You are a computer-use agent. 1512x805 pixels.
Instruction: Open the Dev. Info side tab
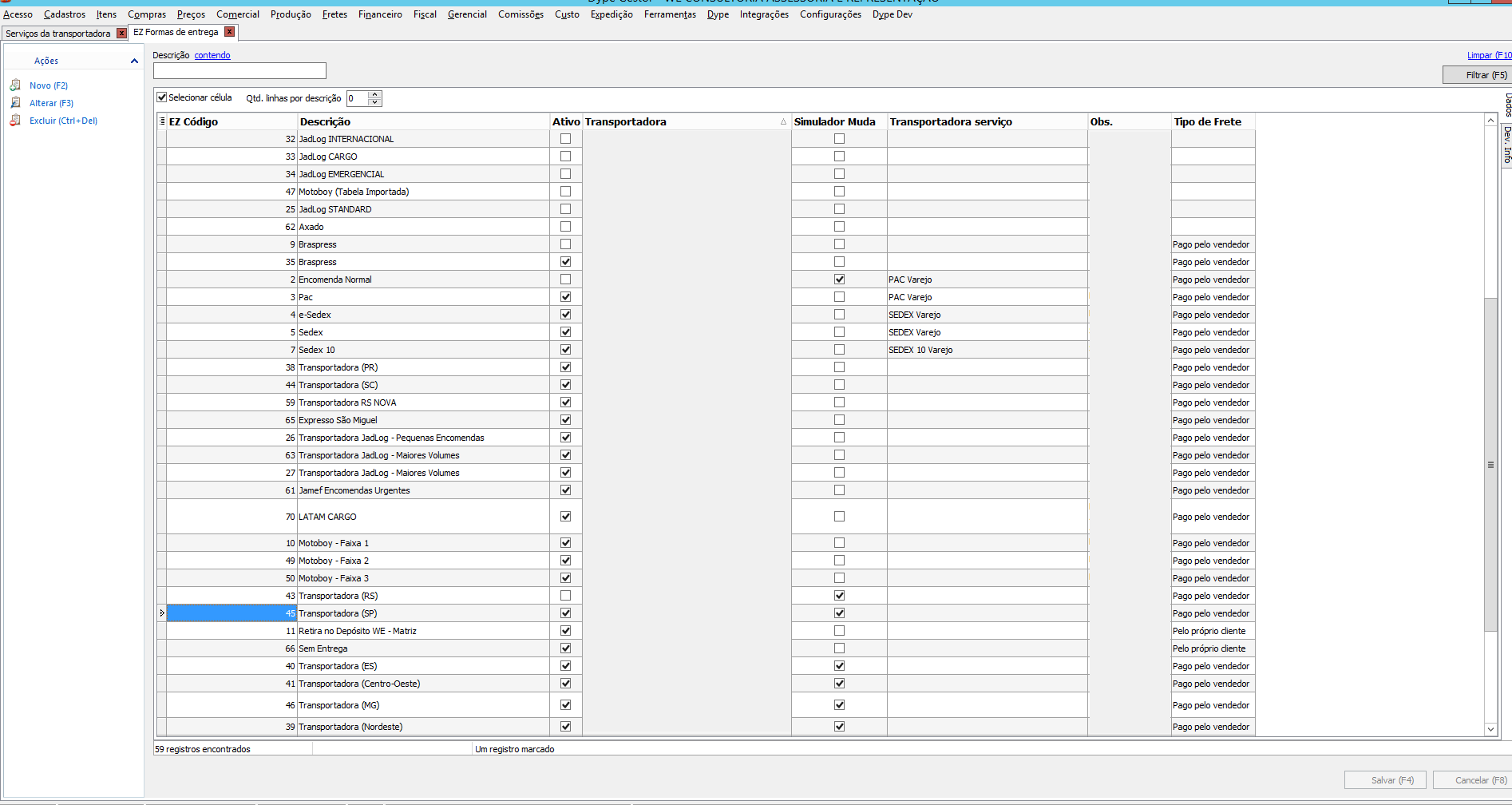pos(1506,145)
